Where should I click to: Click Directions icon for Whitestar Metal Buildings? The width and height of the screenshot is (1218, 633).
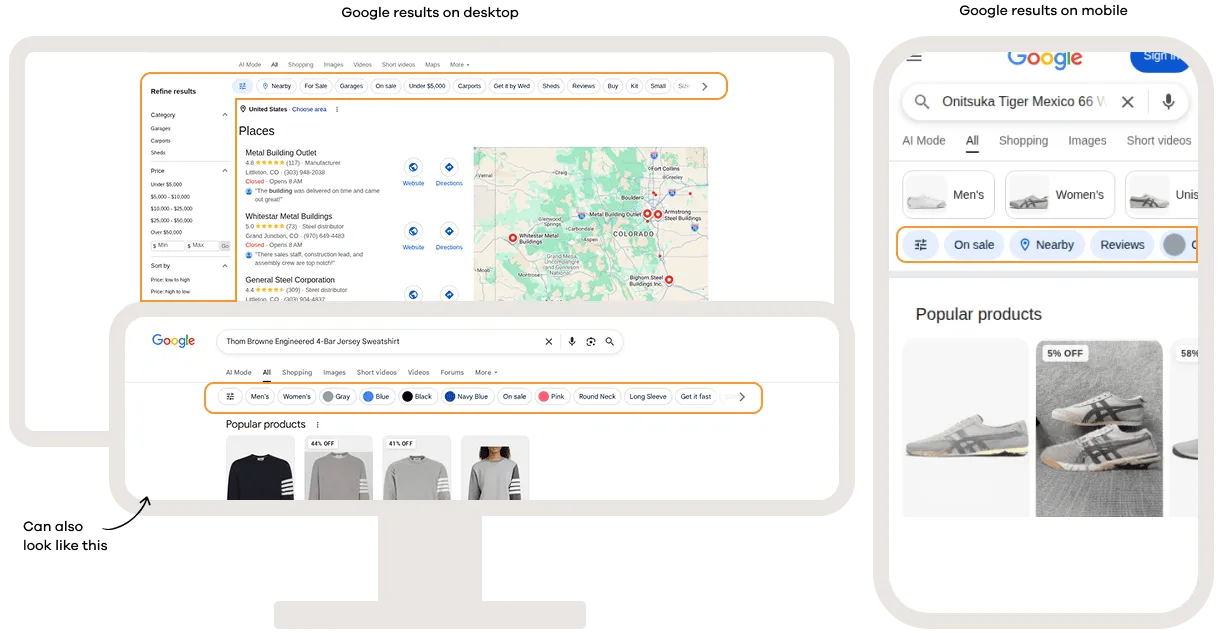[x=449, y=231]
